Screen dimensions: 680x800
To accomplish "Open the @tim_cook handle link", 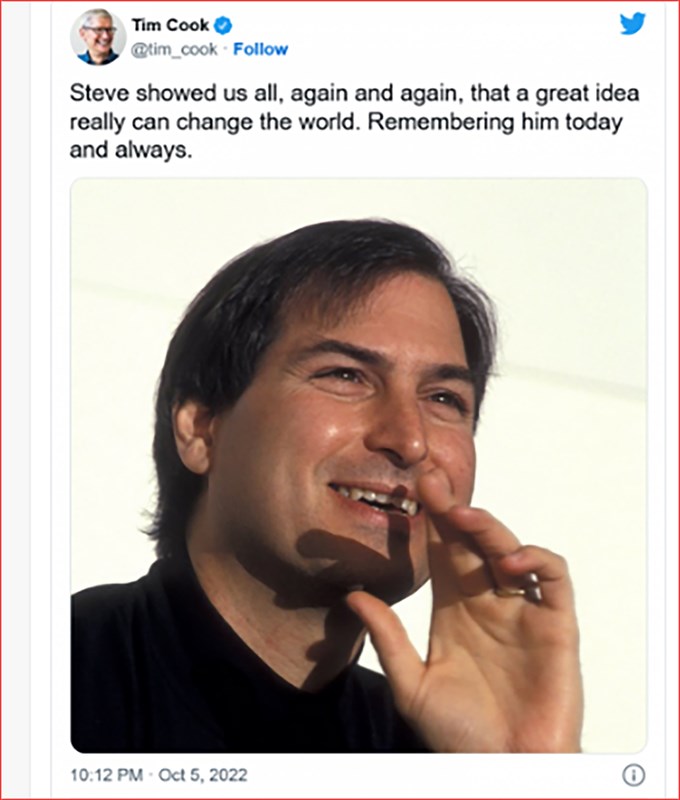I will 175,49.
